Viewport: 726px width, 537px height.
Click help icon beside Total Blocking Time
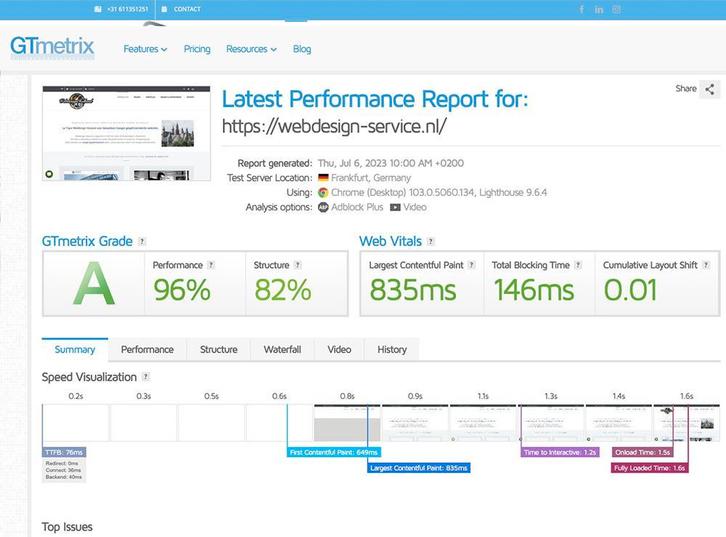pos(579,265)
